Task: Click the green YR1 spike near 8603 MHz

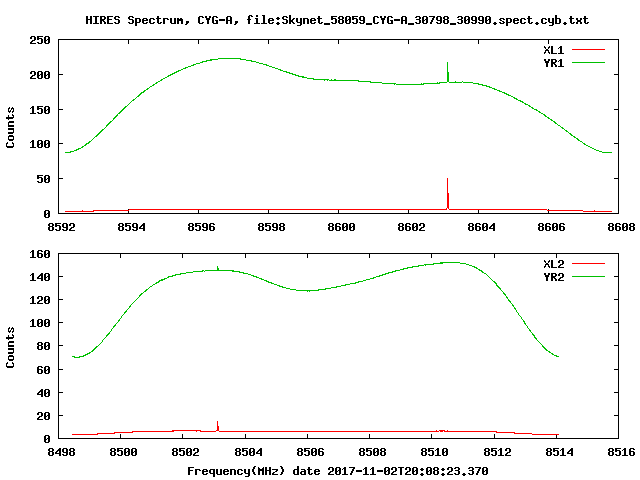Action: coord(447,72)
